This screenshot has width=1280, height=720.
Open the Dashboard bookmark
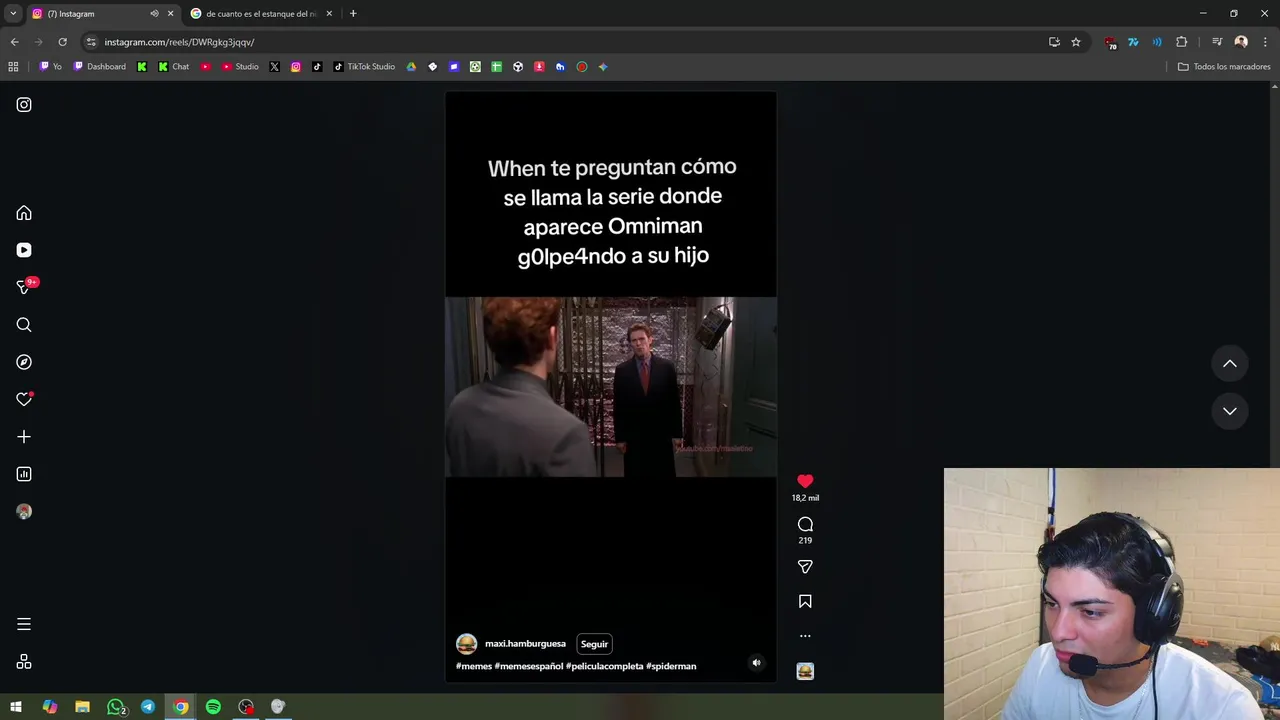(99, 67)
